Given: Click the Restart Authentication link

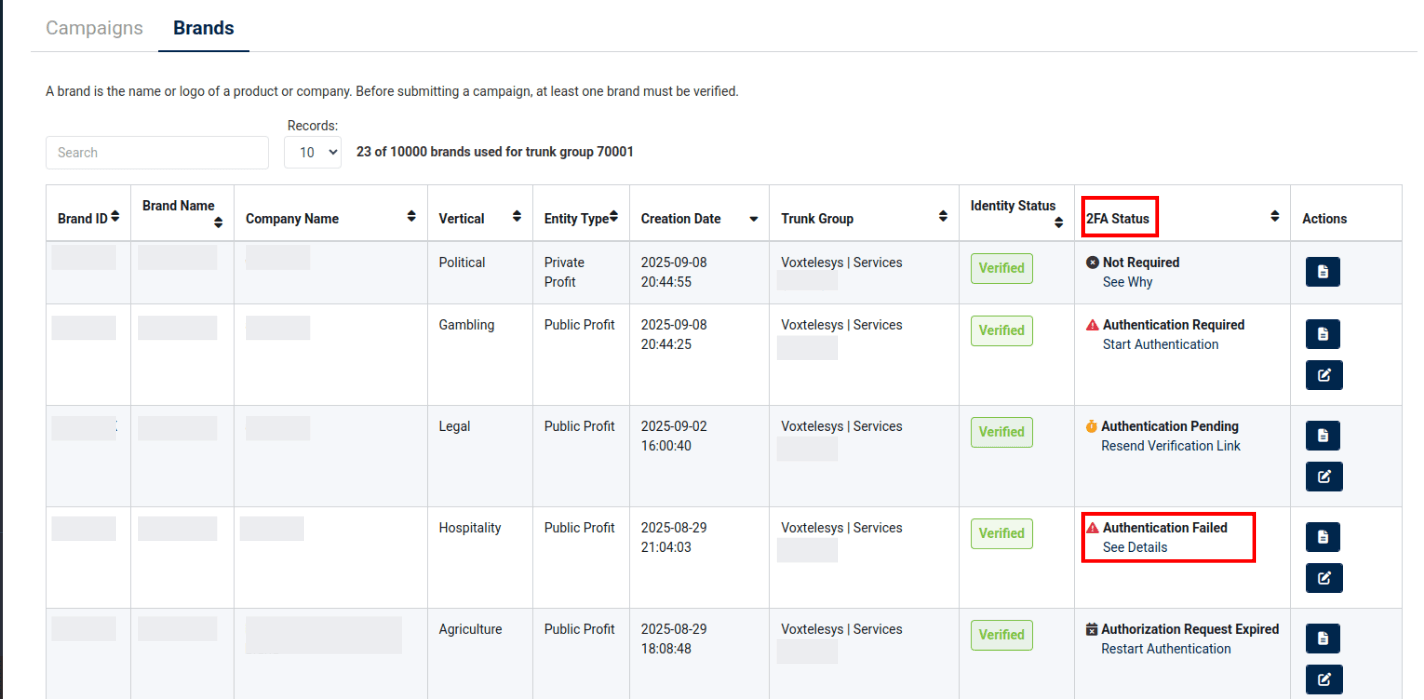Looking at the screenshot, I should (x=1166, y=649).
